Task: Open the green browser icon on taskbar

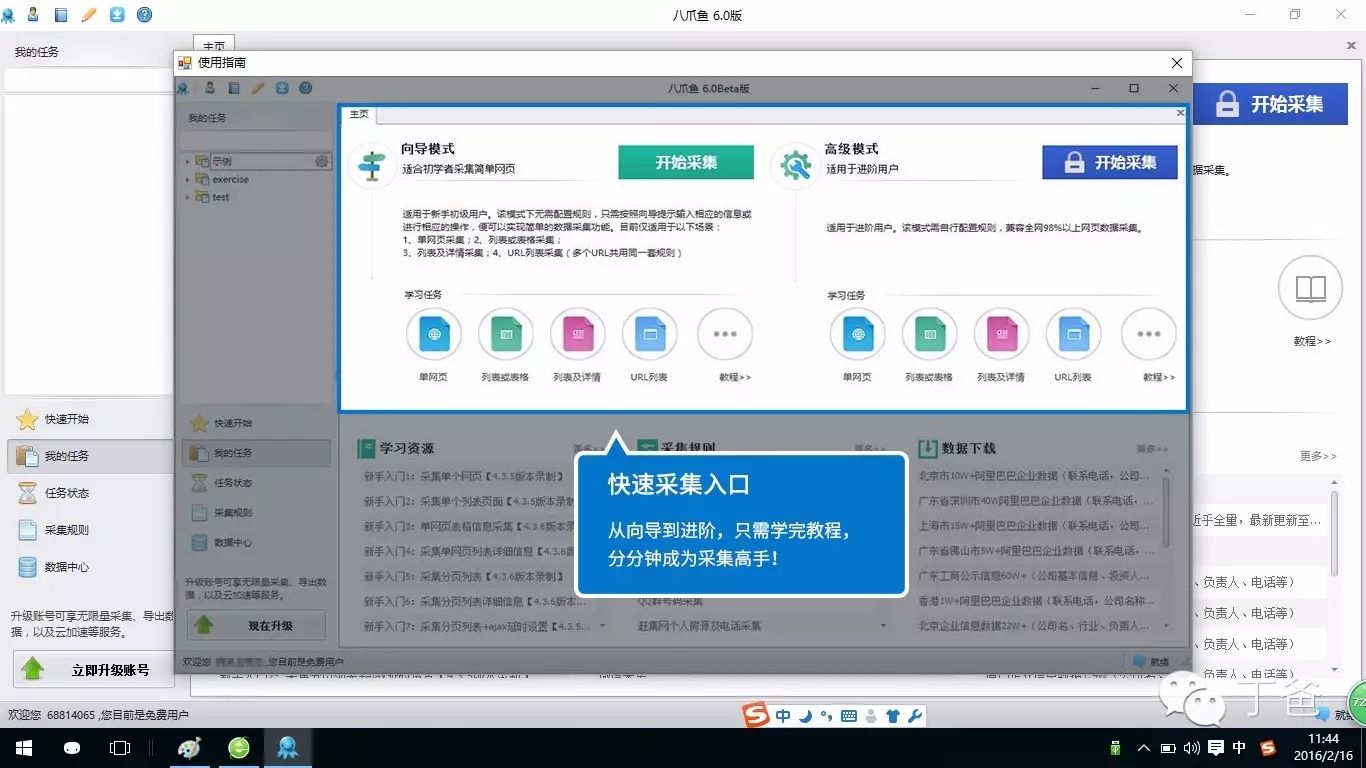Action: [239, 748]
